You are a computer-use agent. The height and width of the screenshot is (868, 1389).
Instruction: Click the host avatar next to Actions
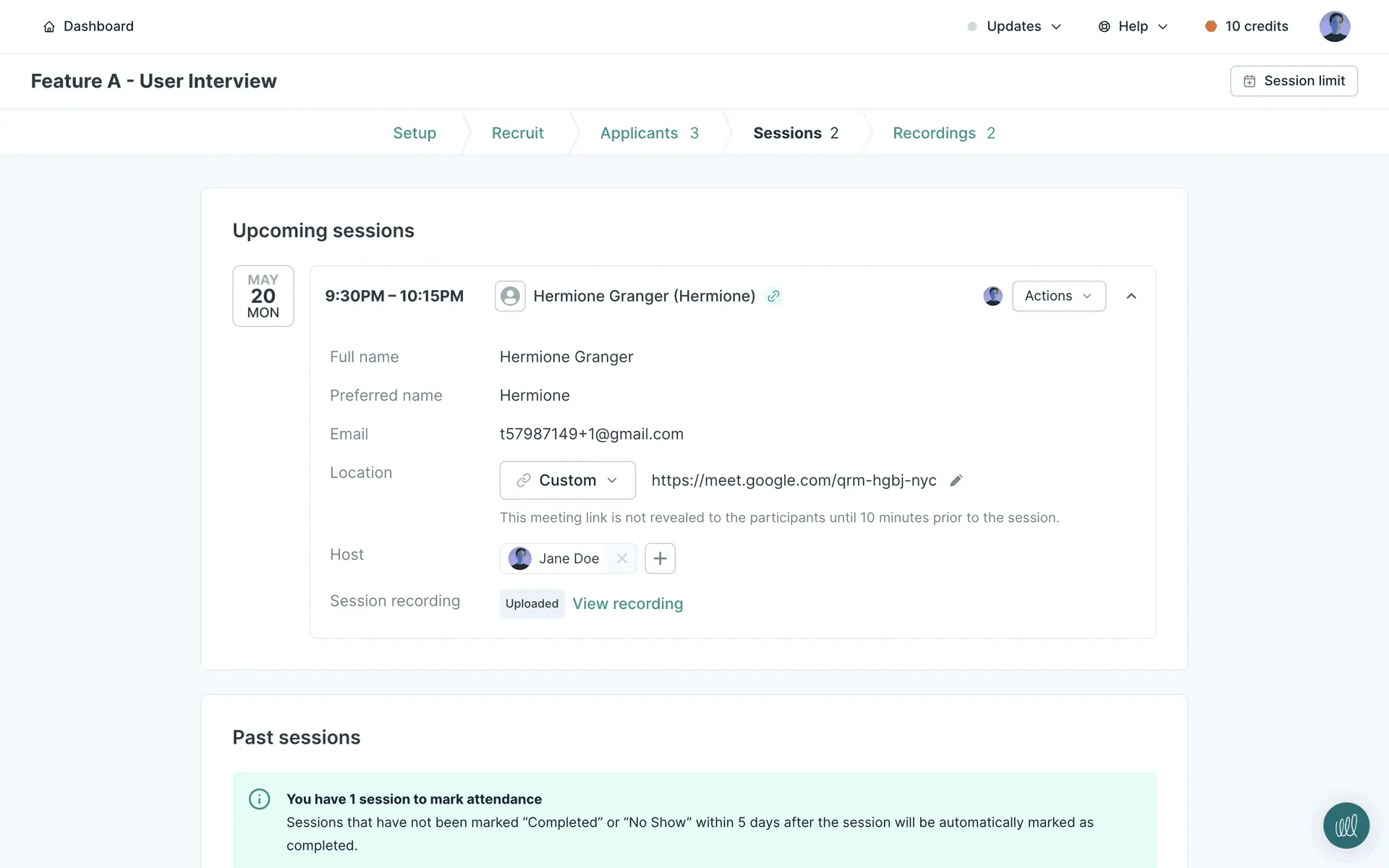(993, 296)
